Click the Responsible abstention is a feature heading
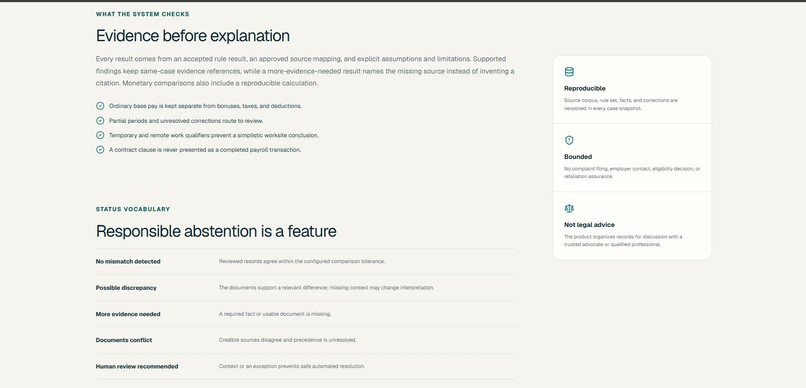Screen dimensions: 806x388 [216, 231]
